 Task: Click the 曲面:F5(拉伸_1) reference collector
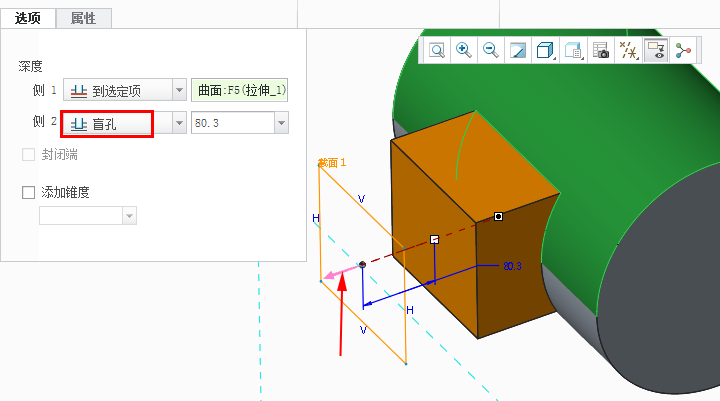pyautogui.click(x=240, y=90)
